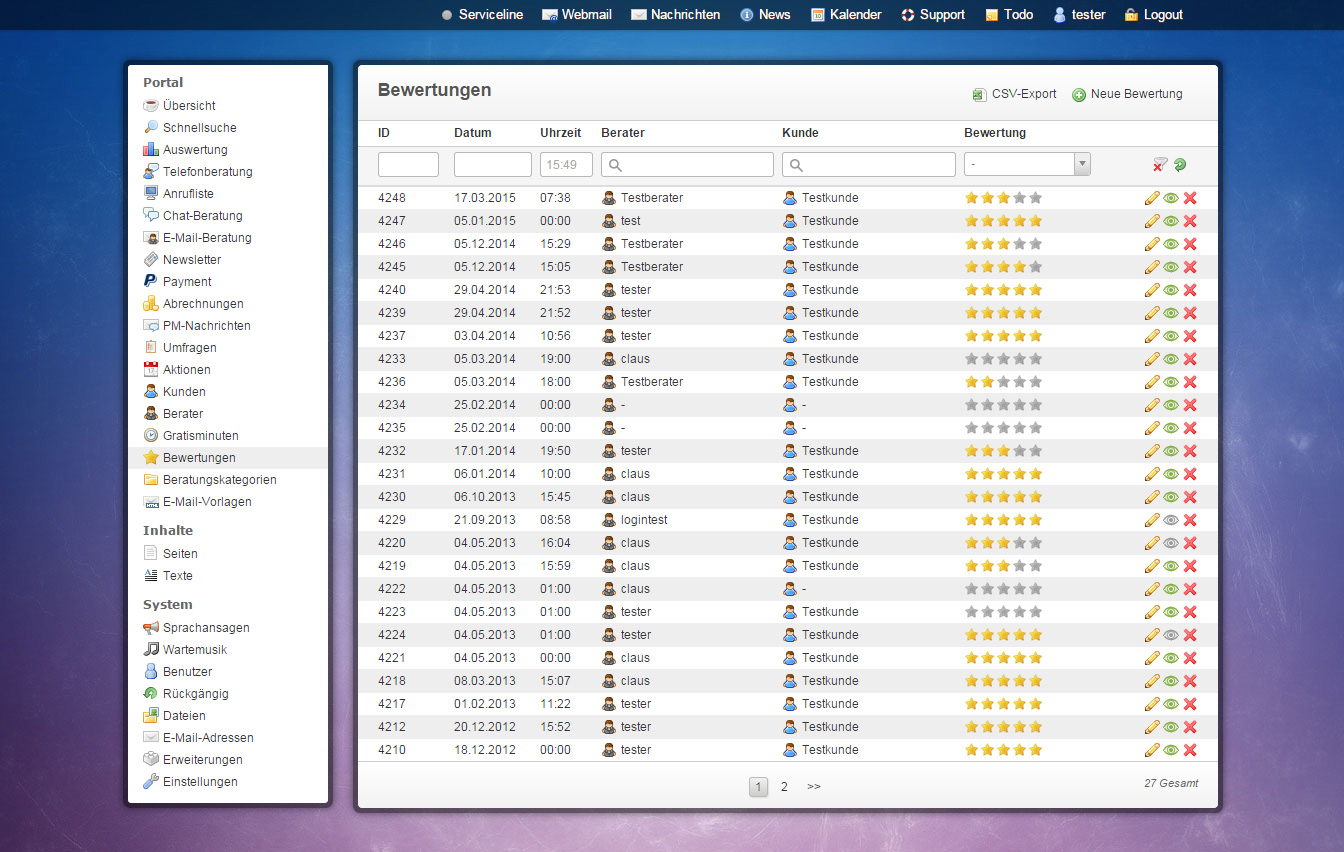
Task: Toggle visibility eye icon for rating 4229
Action: click(1171, 520)
